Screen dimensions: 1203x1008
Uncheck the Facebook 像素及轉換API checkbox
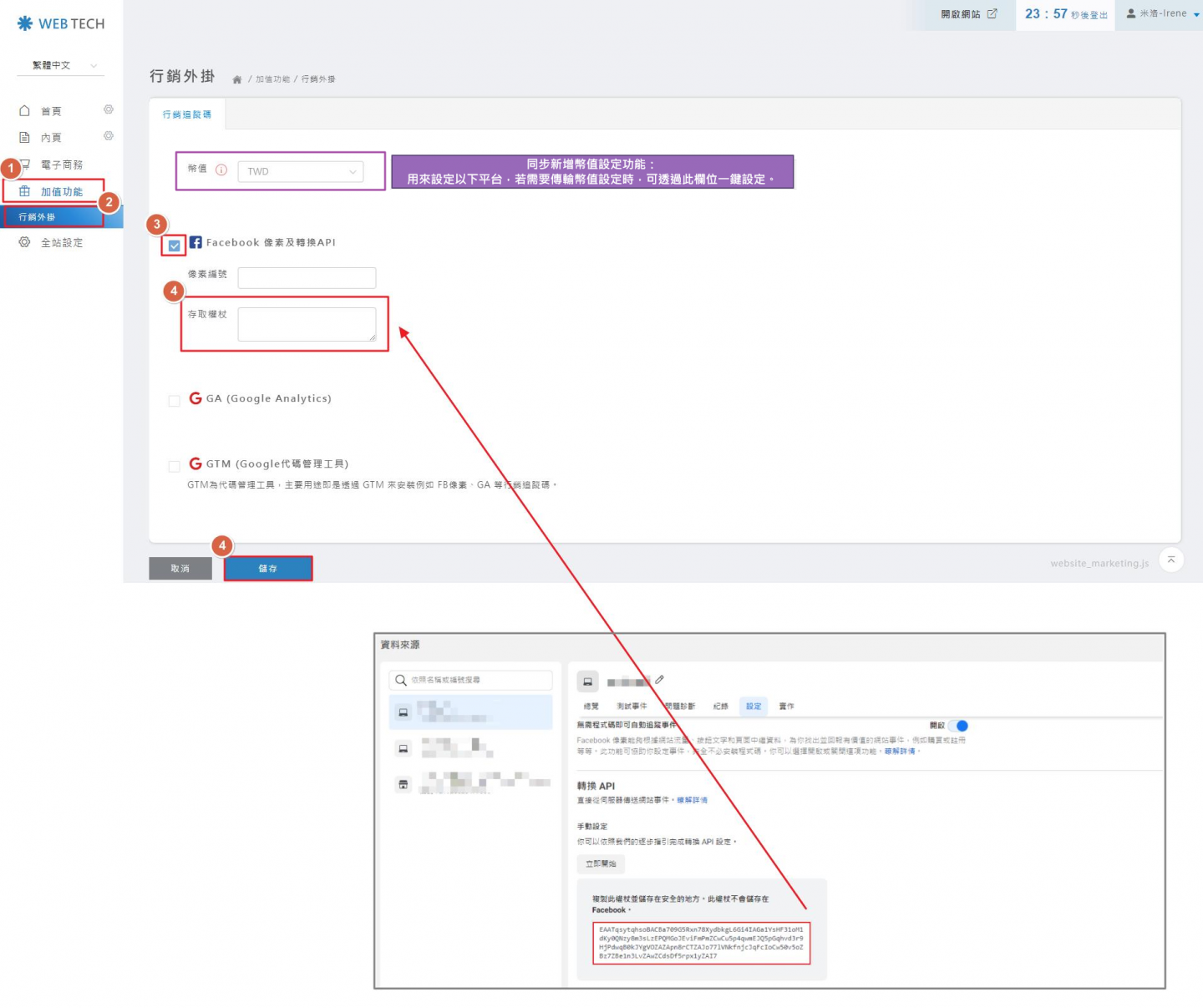pos(174,246)
